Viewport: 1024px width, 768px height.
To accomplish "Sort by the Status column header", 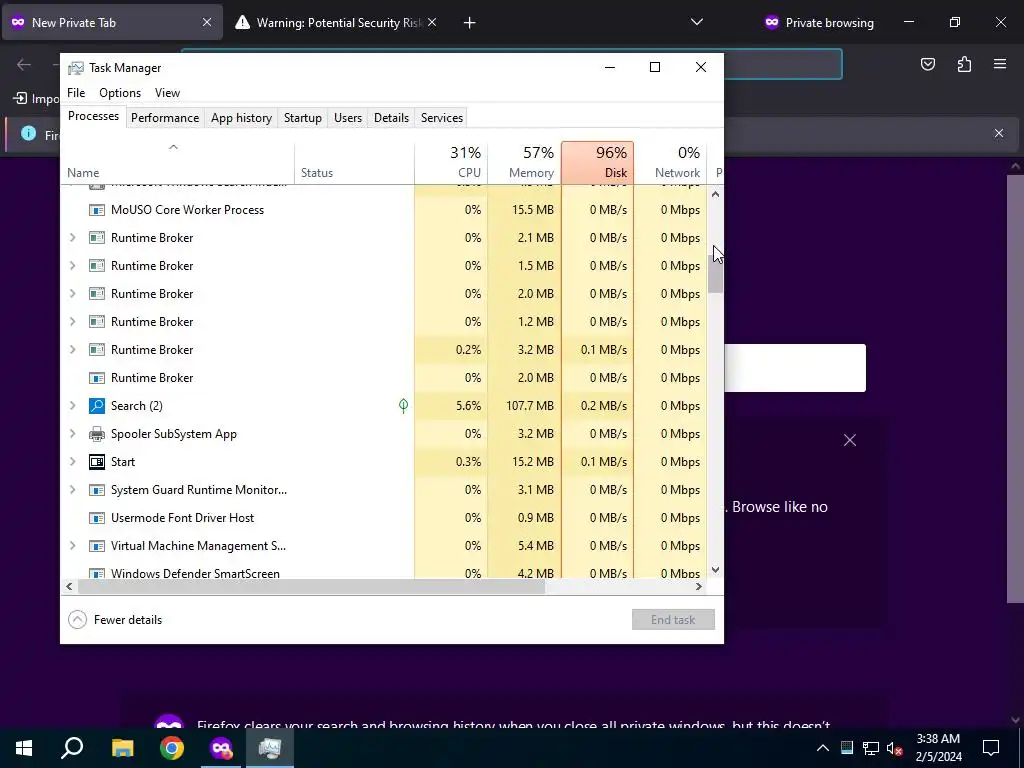I will 355,163.
